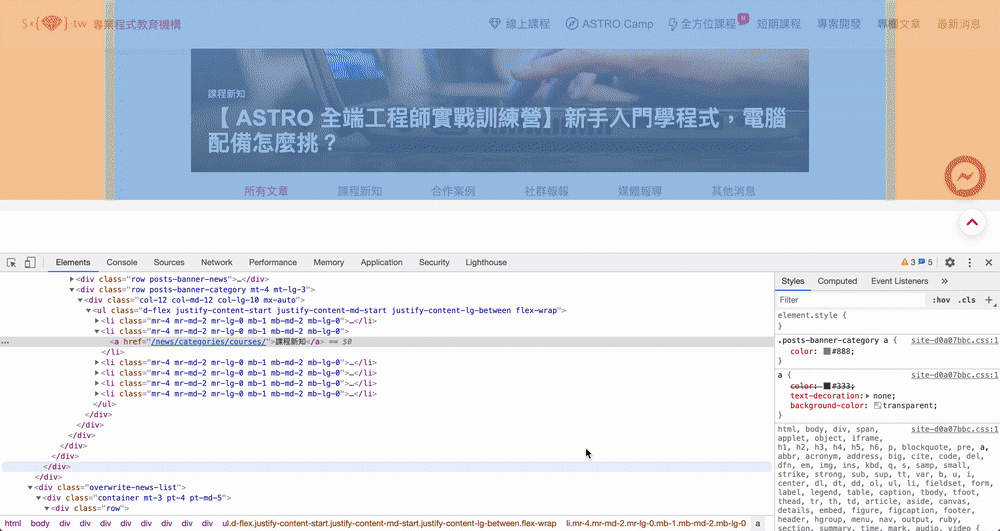Open the 專案開發 nav link
Screen dimensions: 1000x531
[x=839, y=24]
